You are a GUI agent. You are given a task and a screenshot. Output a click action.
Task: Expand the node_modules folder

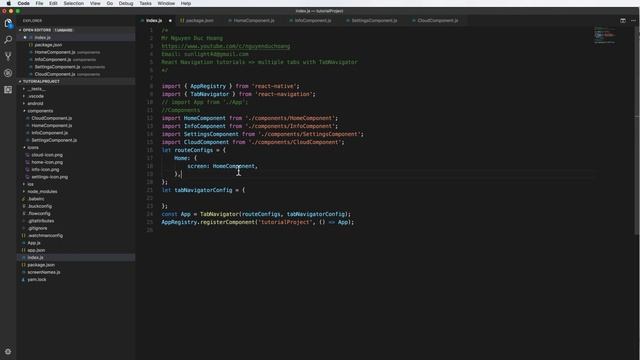(x=24, y=191)
